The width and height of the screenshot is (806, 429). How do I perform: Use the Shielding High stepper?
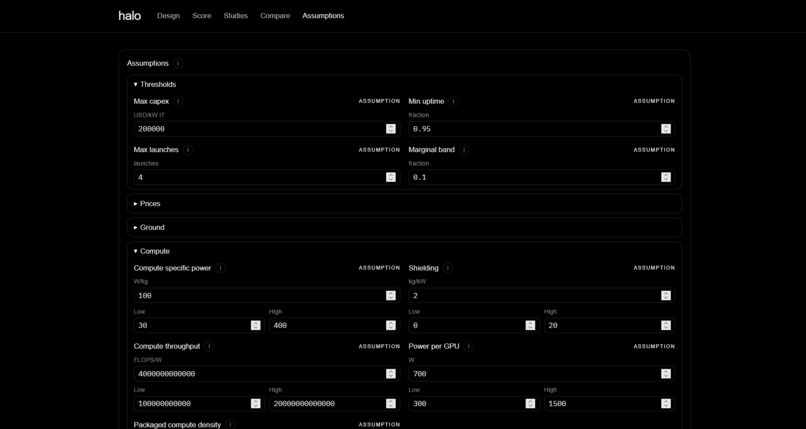click(666, 325)
